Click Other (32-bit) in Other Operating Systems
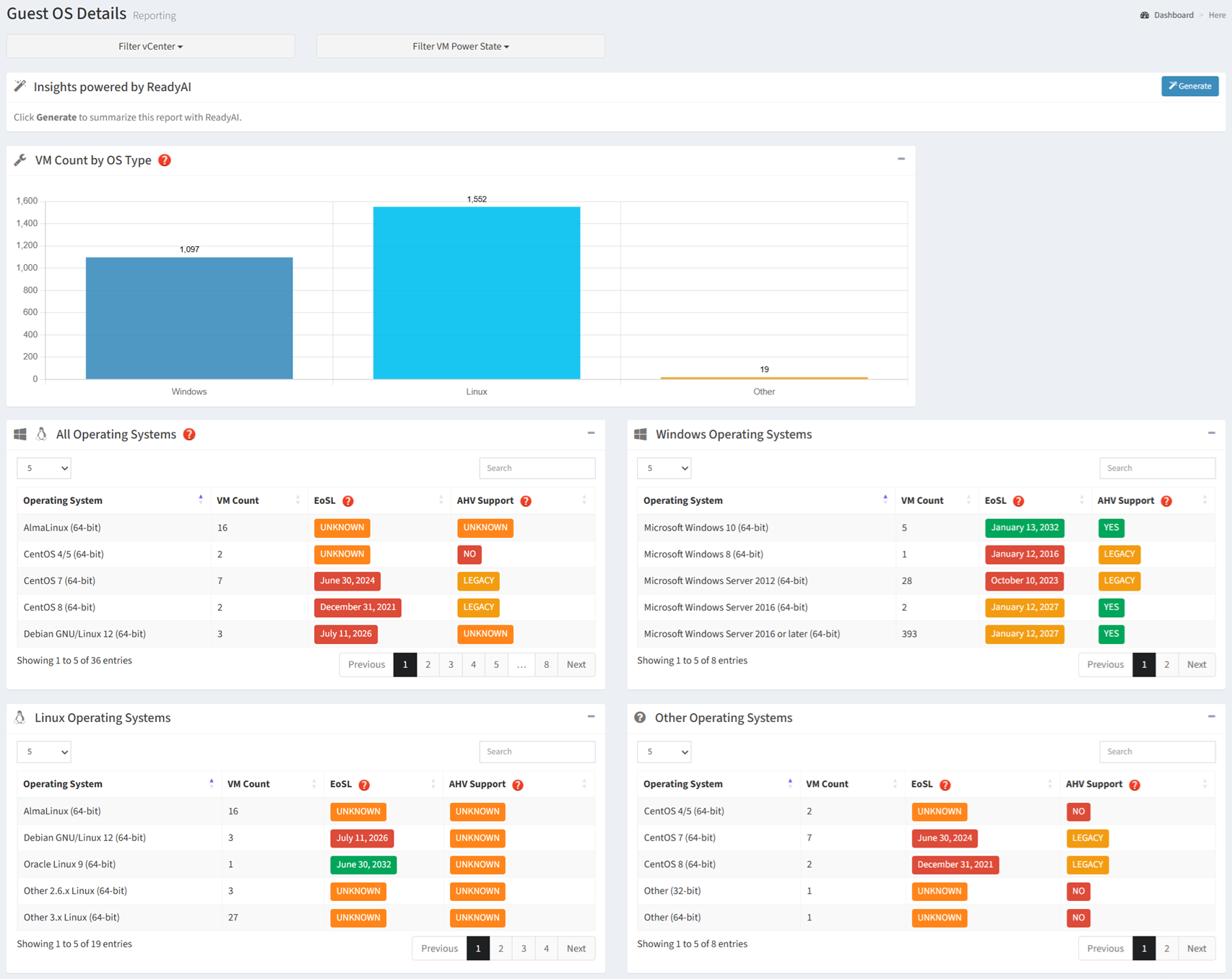 [672, 892]
